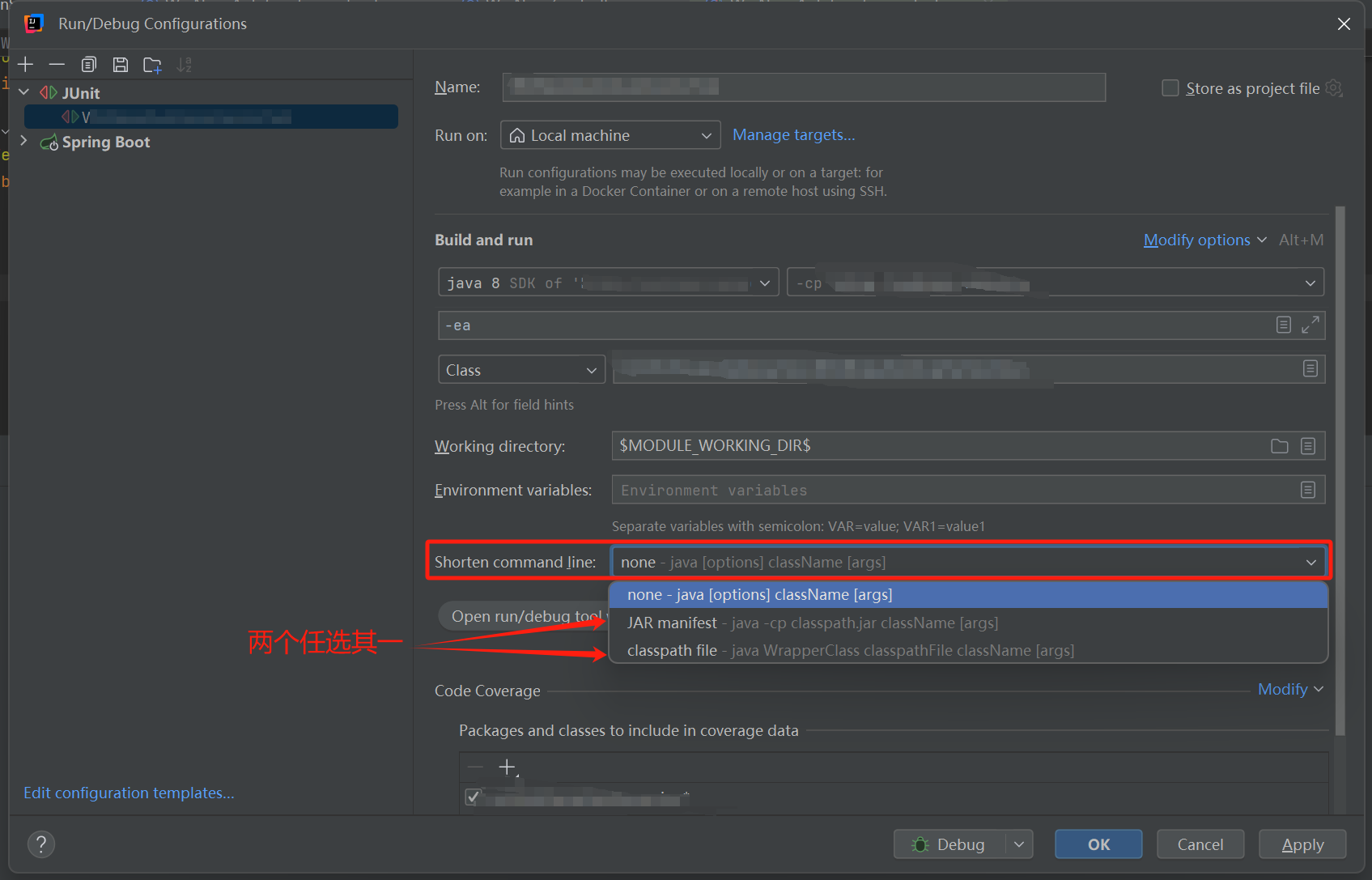Close the Run/Debug Configurations dialog

pos(1344,24)
